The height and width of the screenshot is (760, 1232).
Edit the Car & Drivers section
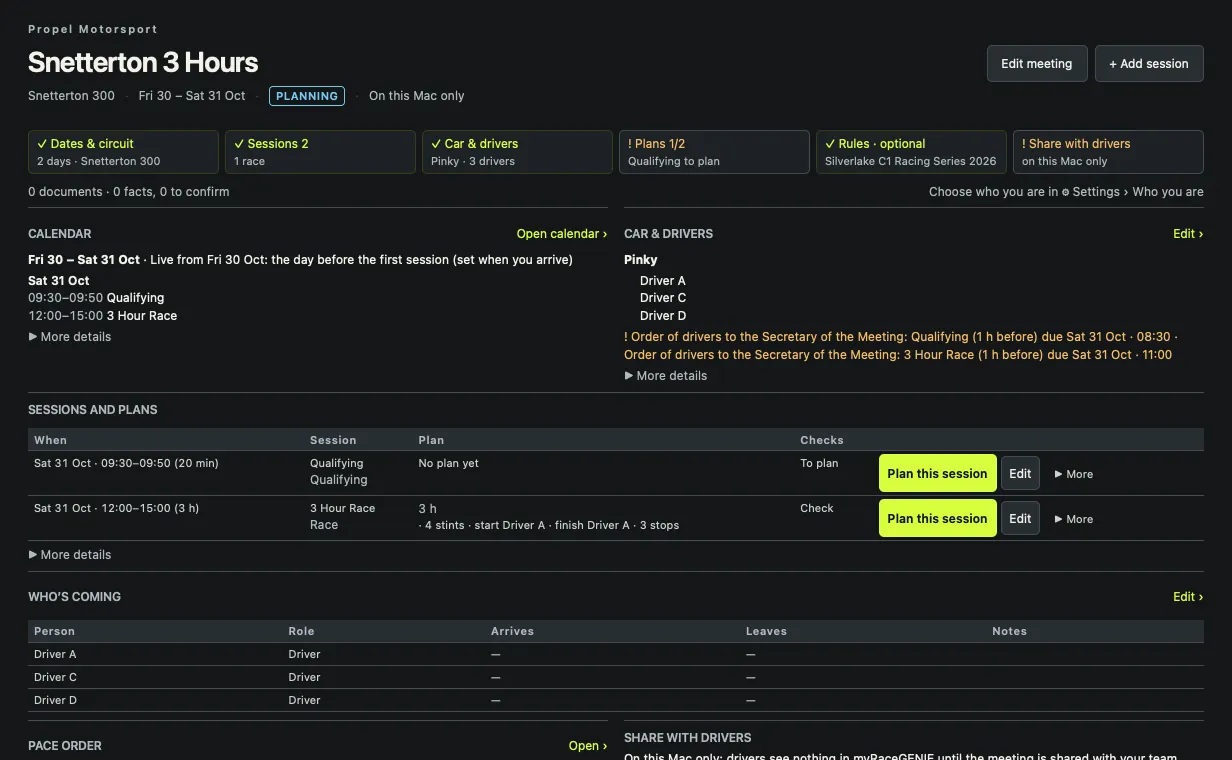(x=1188, y=234)
